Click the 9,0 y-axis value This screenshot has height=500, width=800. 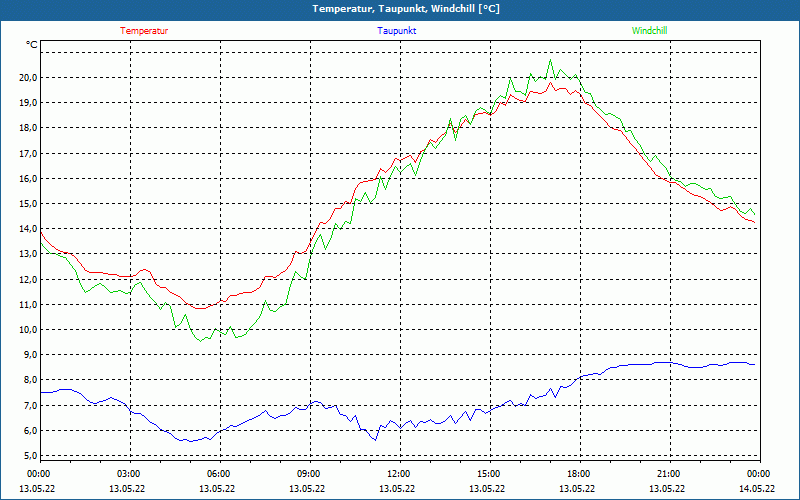(x=30, y=355)
